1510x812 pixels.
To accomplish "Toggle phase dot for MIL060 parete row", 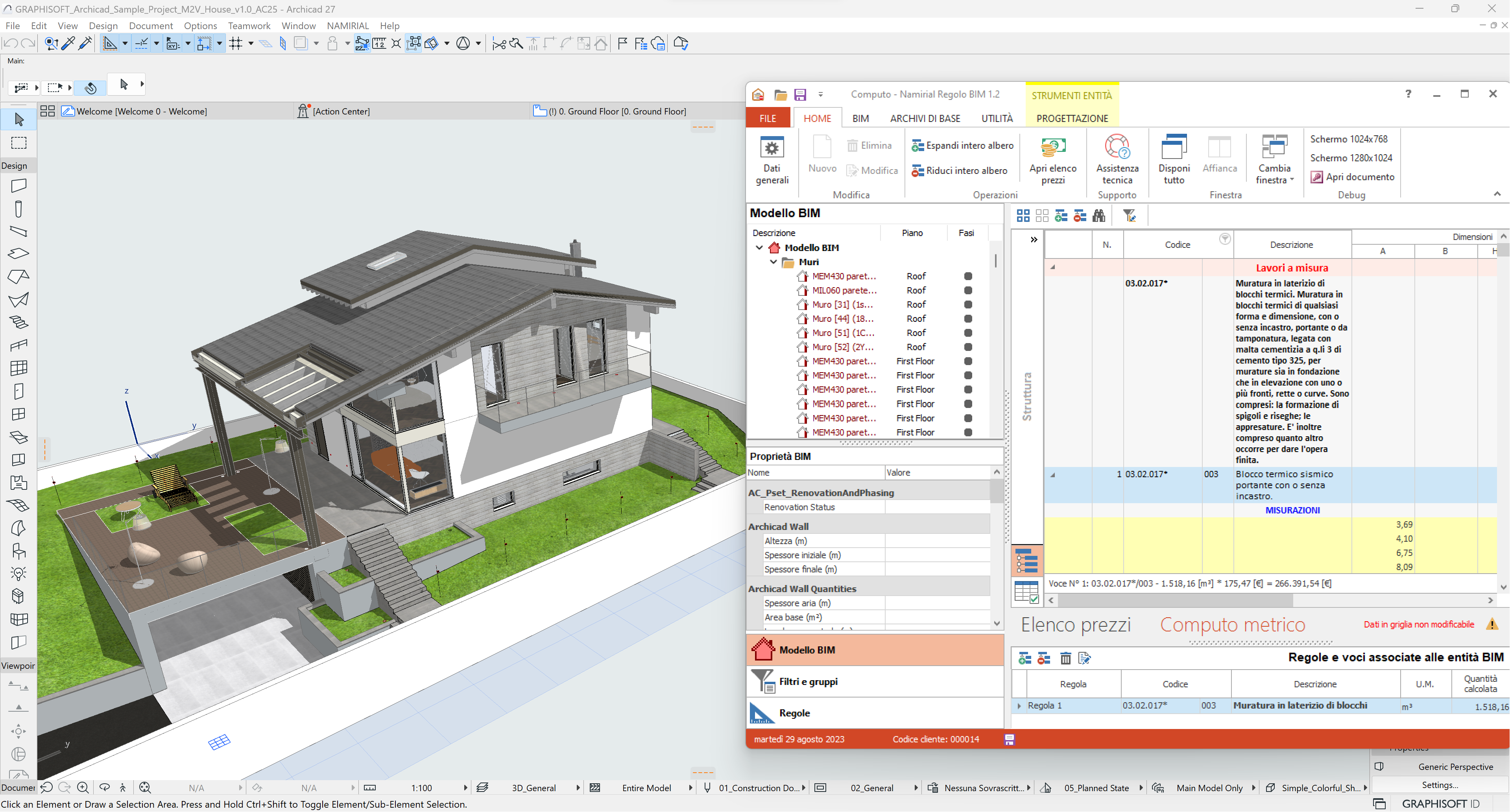I will tap(968, 291).
